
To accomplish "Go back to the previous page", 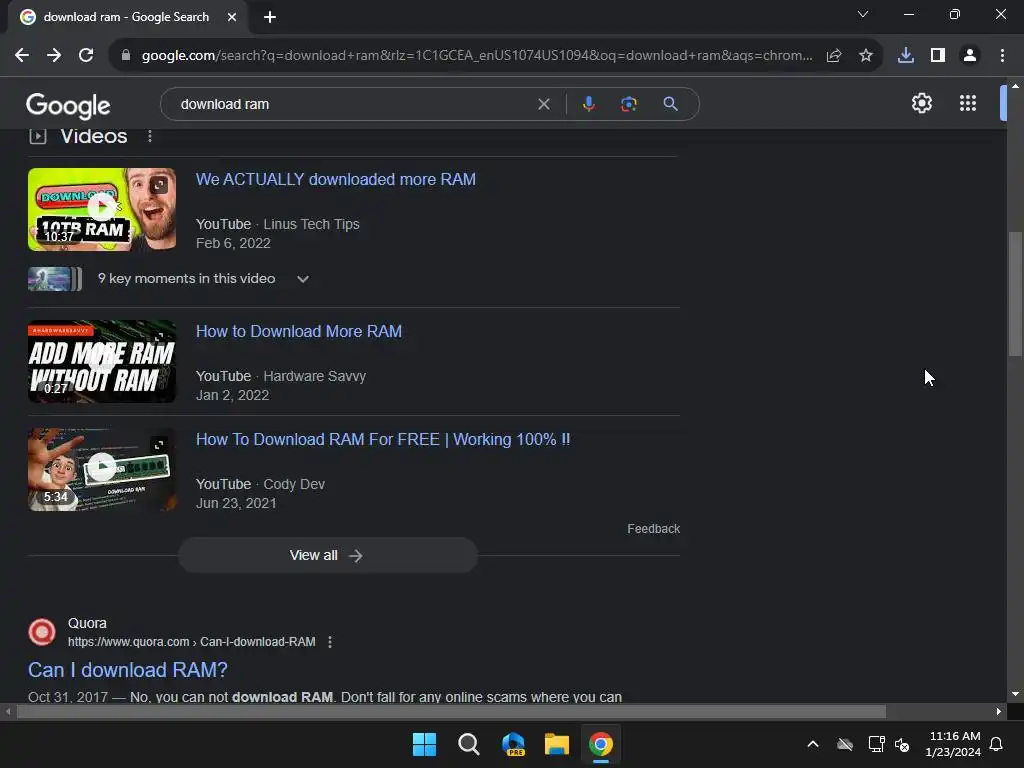I will tap(22, 56).
